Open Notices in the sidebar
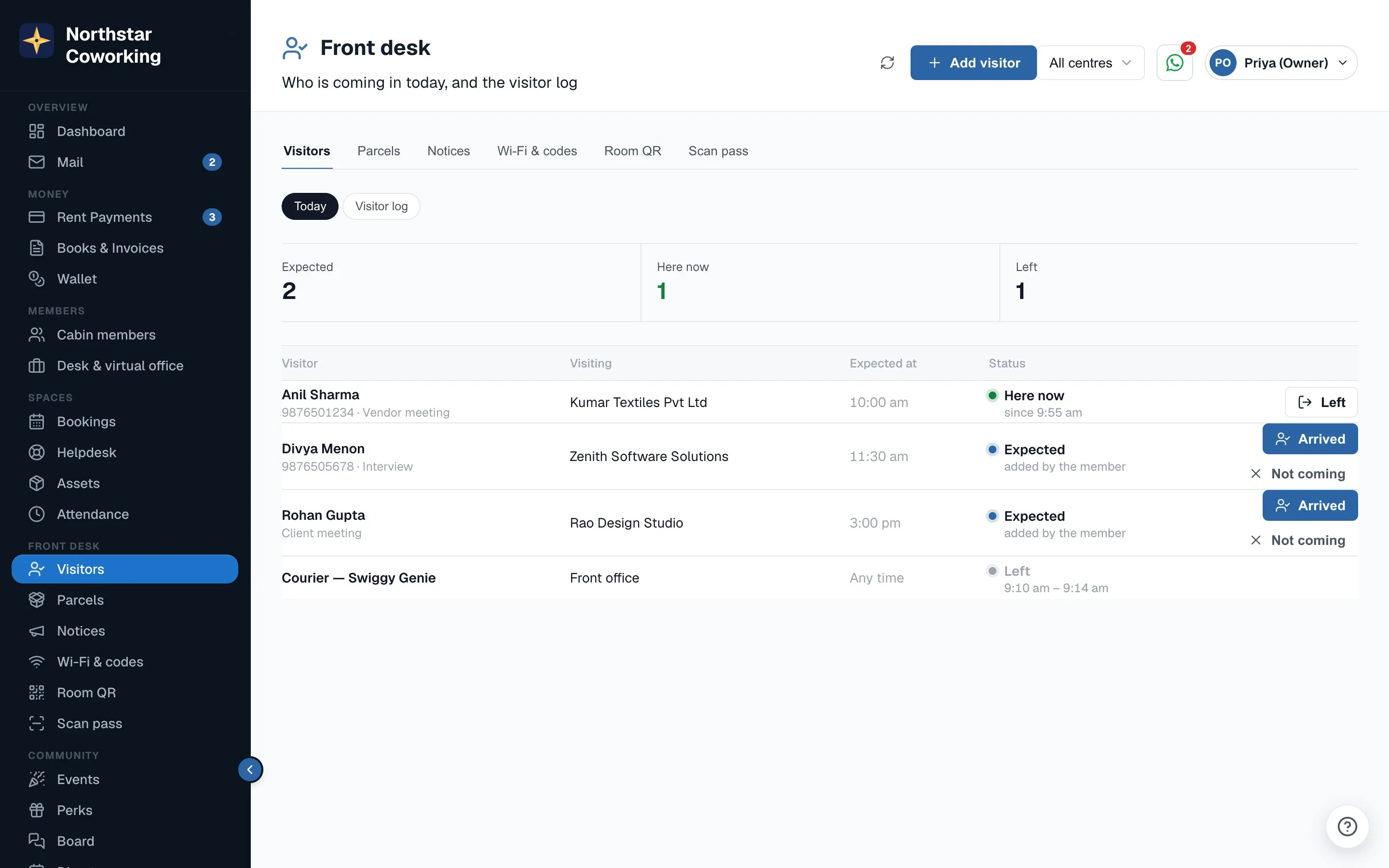The width and height of the screenshot is (1389, 868). 124,631
